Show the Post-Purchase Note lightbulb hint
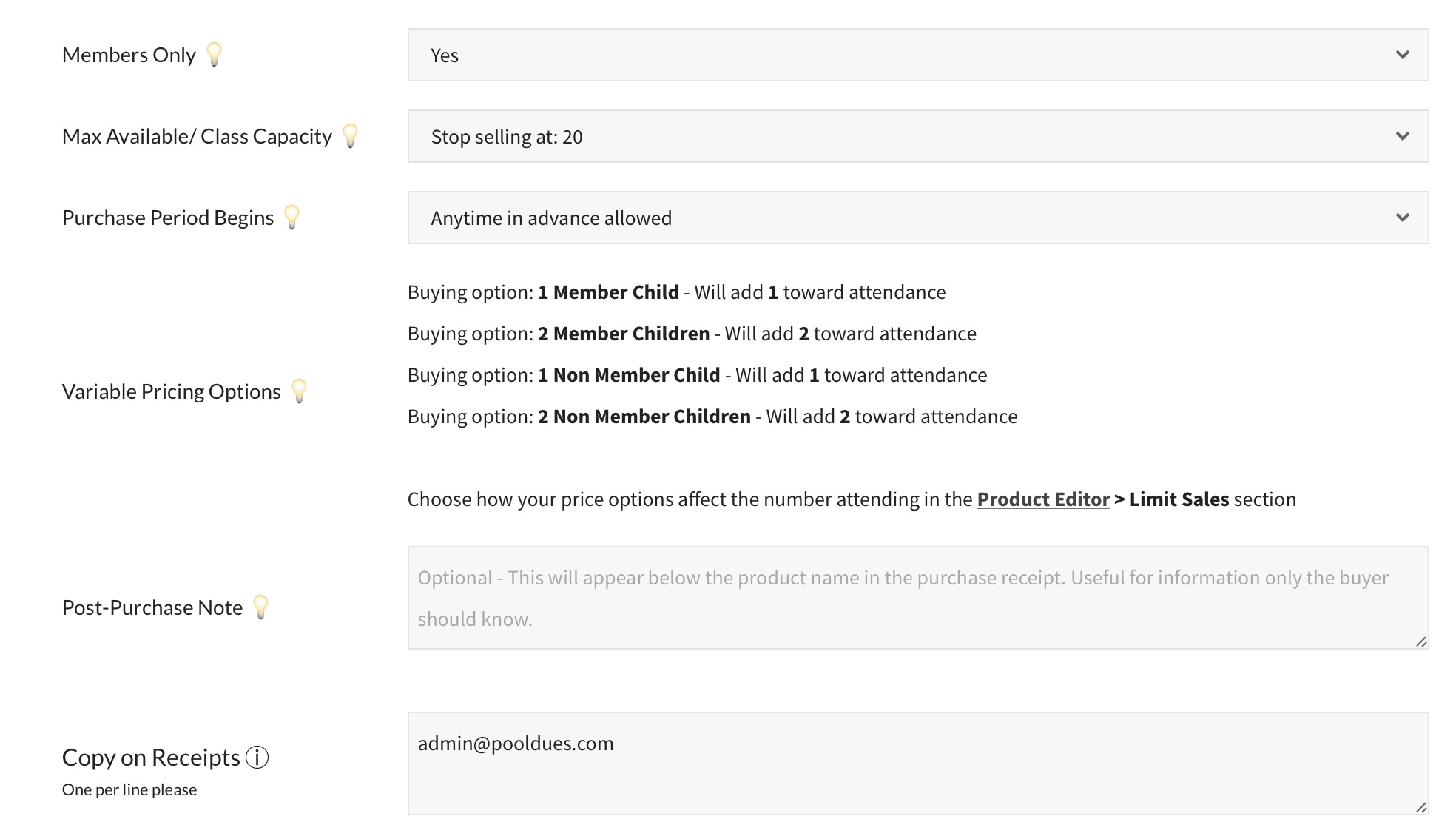This screenshot has width=1456, height=839. 261,607
